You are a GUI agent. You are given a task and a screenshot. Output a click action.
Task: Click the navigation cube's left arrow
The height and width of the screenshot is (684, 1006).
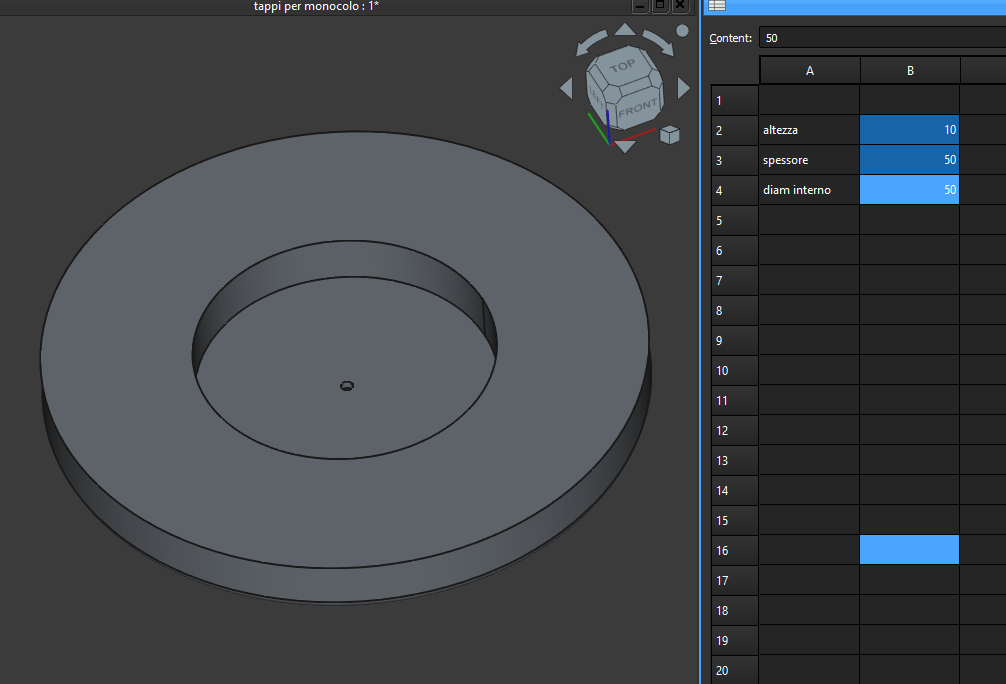pyautogui.click(x=566, y=88)
